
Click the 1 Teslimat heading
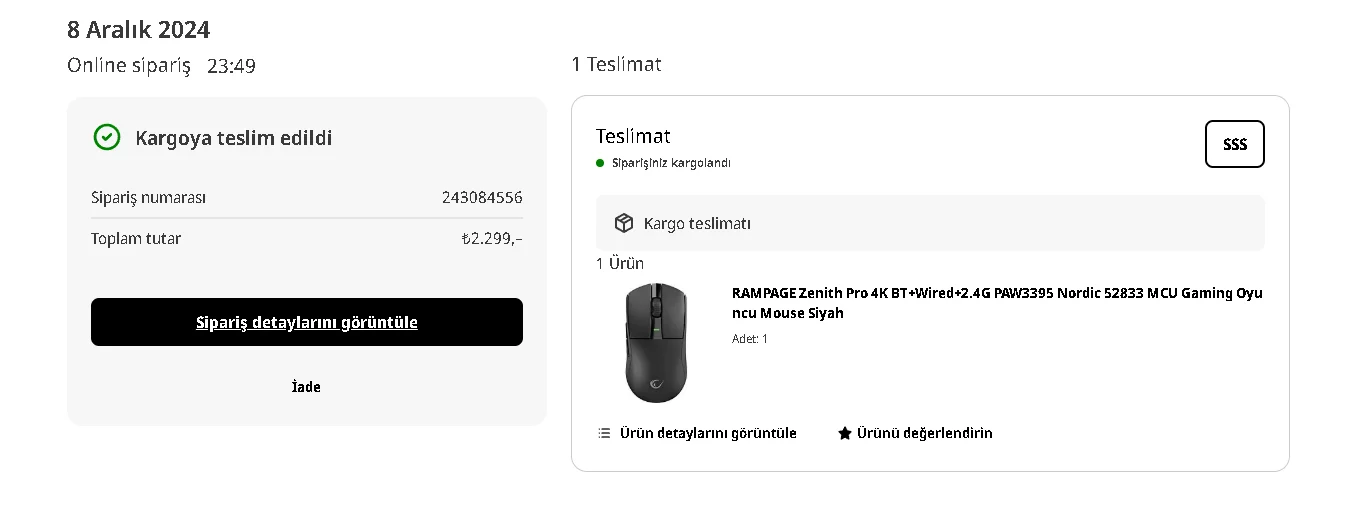pos(616,64)
